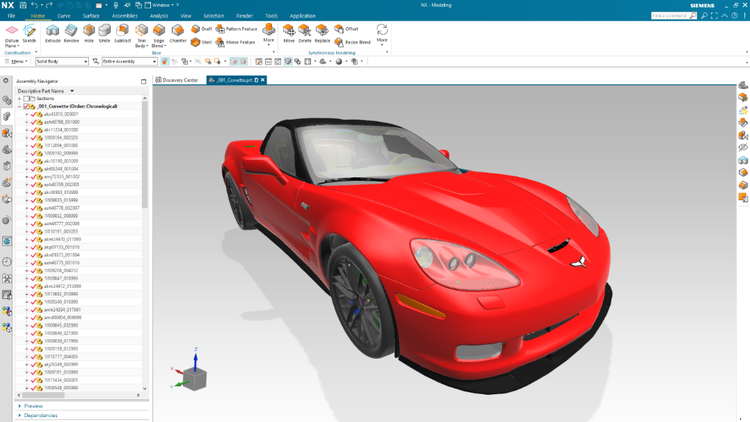This screenshot has height=422, width=750.
Task: Click the search magnifier next to Find a Command
Action: point(693,16)
